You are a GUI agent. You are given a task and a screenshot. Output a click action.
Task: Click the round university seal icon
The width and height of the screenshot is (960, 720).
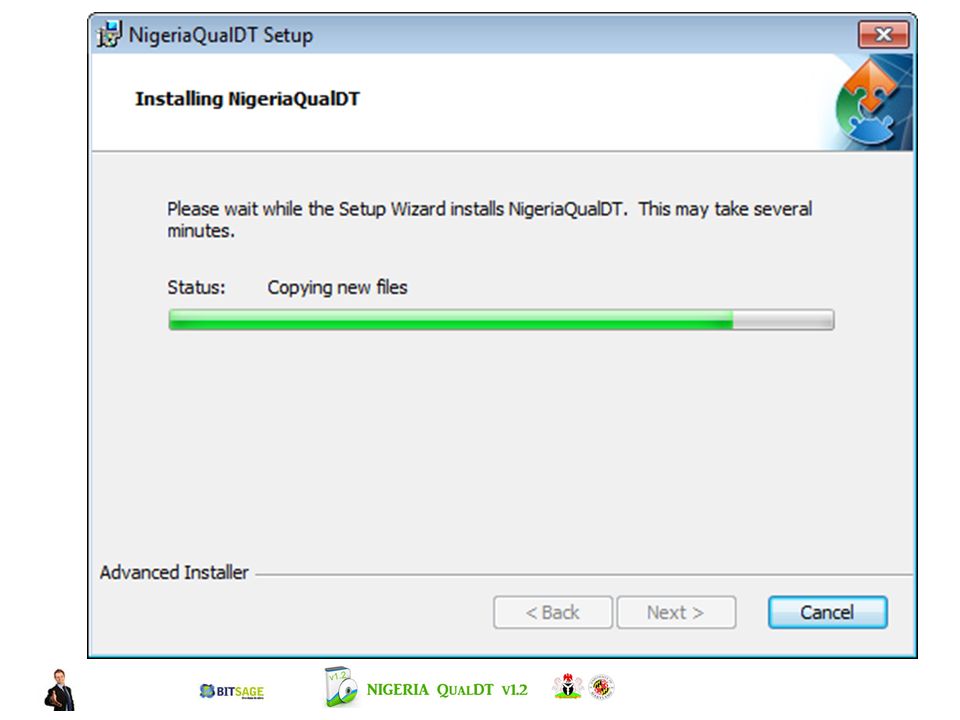click(601, 686)
